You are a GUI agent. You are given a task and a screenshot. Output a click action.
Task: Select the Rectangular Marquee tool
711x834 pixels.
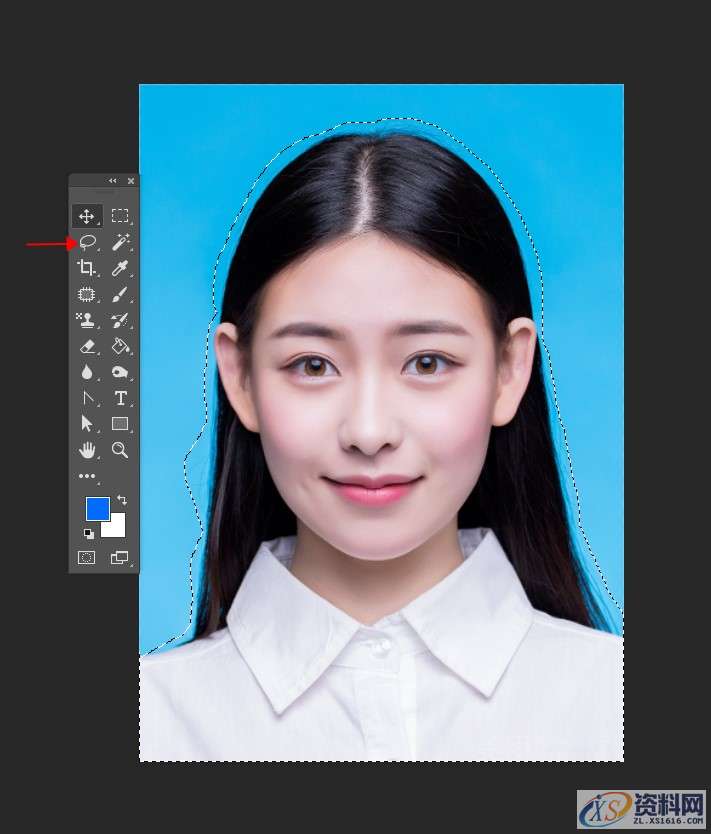[120, 216]
